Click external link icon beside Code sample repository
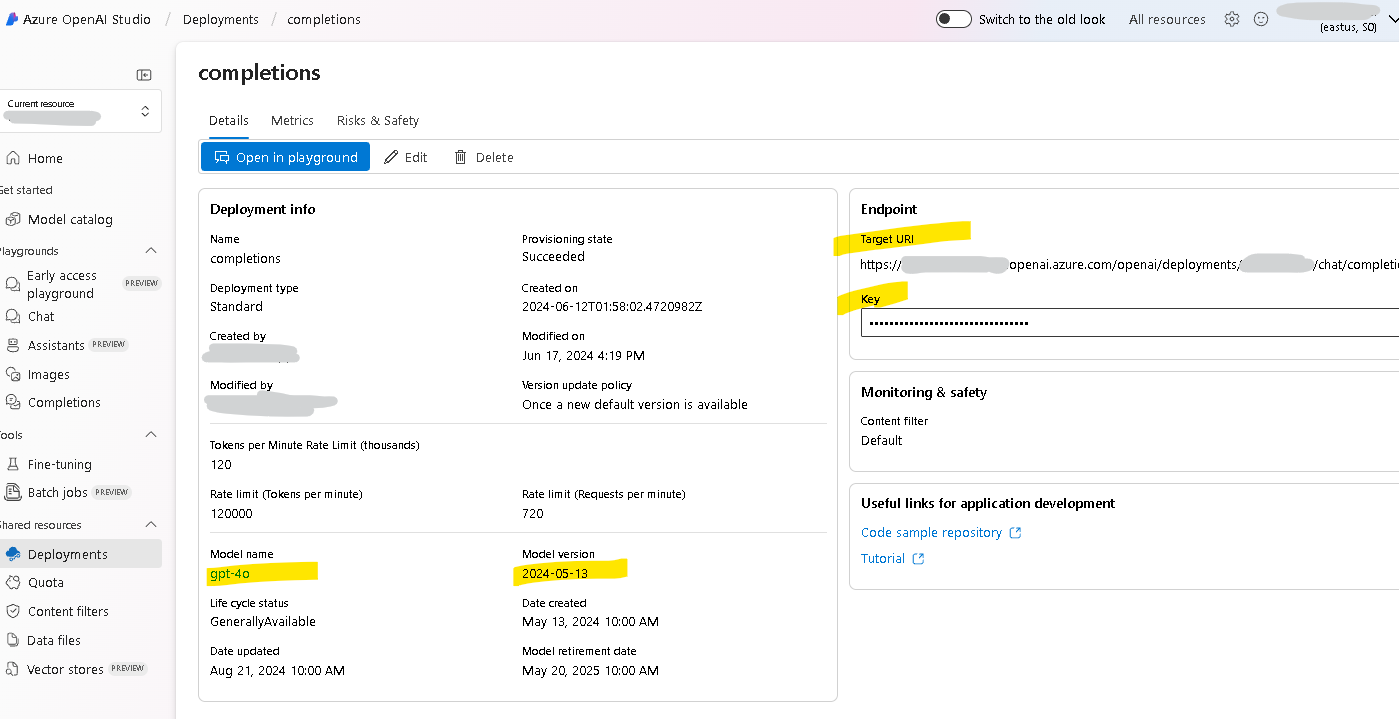Screen dimensions: 1399x719 pyautogui.click(x=1015, y=533)
